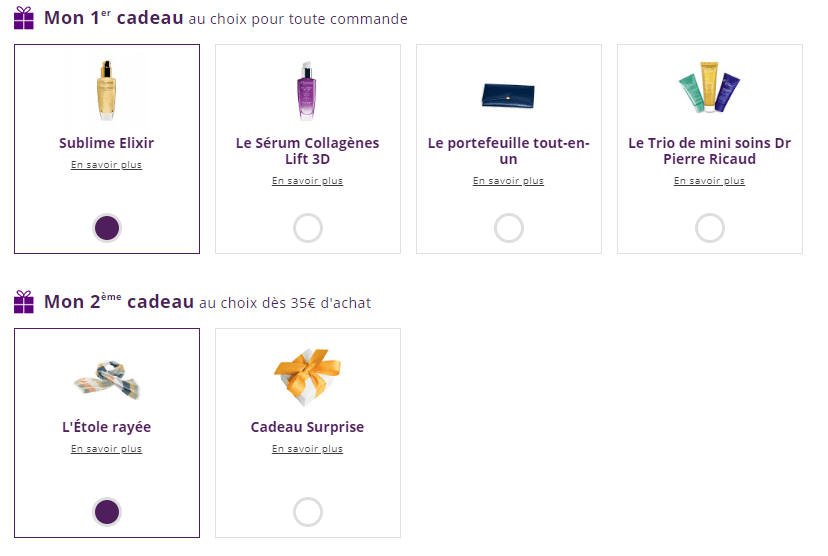Open En savoir plus under the portefeuille

point(509,181)
